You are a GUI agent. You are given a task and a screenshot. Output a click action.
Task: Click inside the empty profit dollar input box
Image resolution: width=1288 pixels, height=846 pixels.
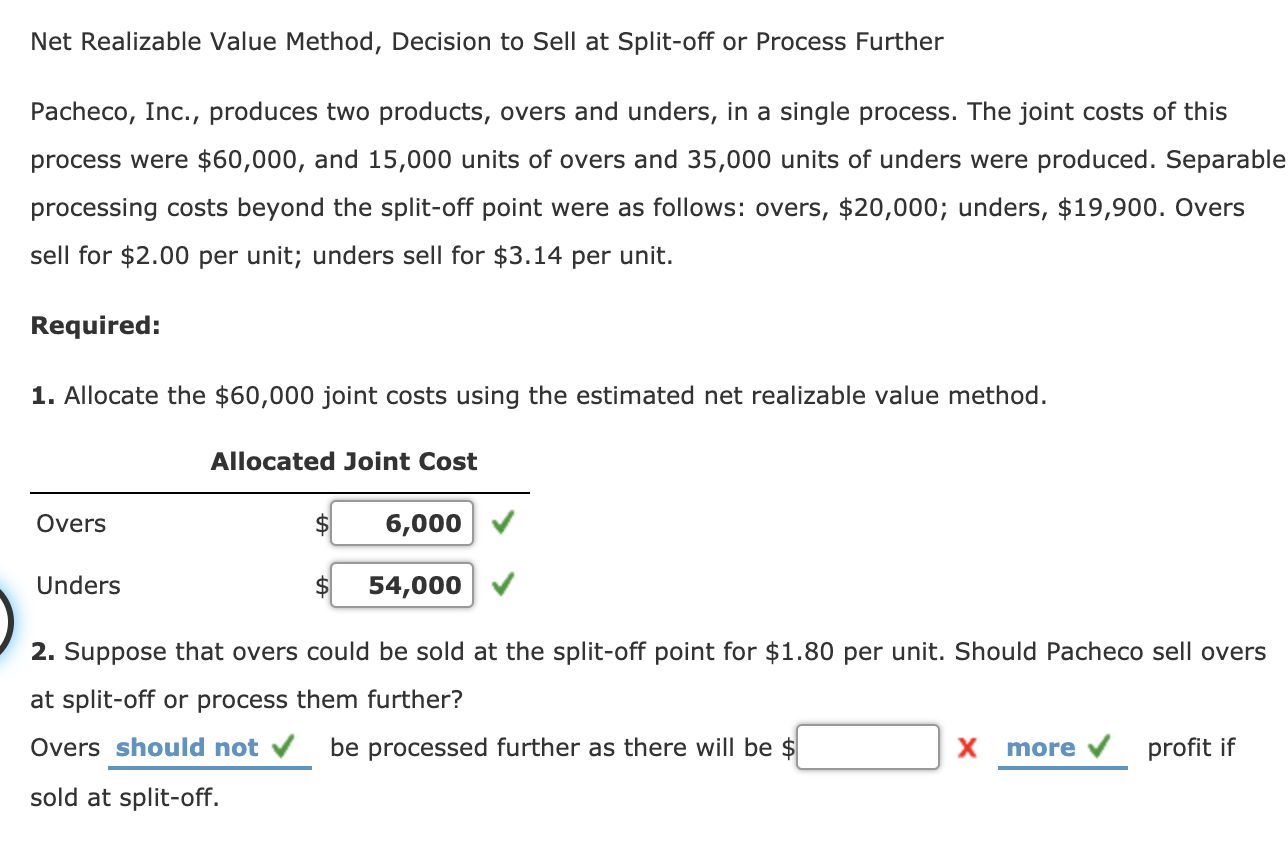coord(867,746)
